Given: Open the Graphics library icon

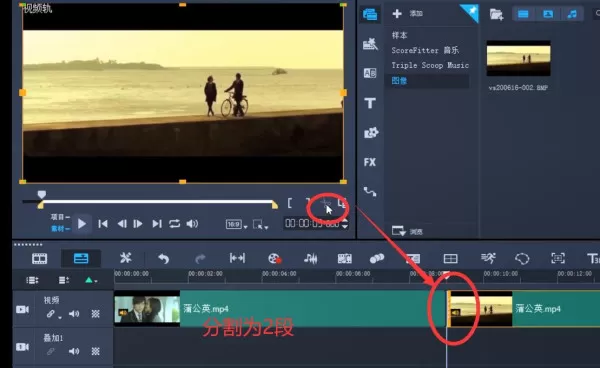Looking at the screenshot, I should click(x=370, y=132).
